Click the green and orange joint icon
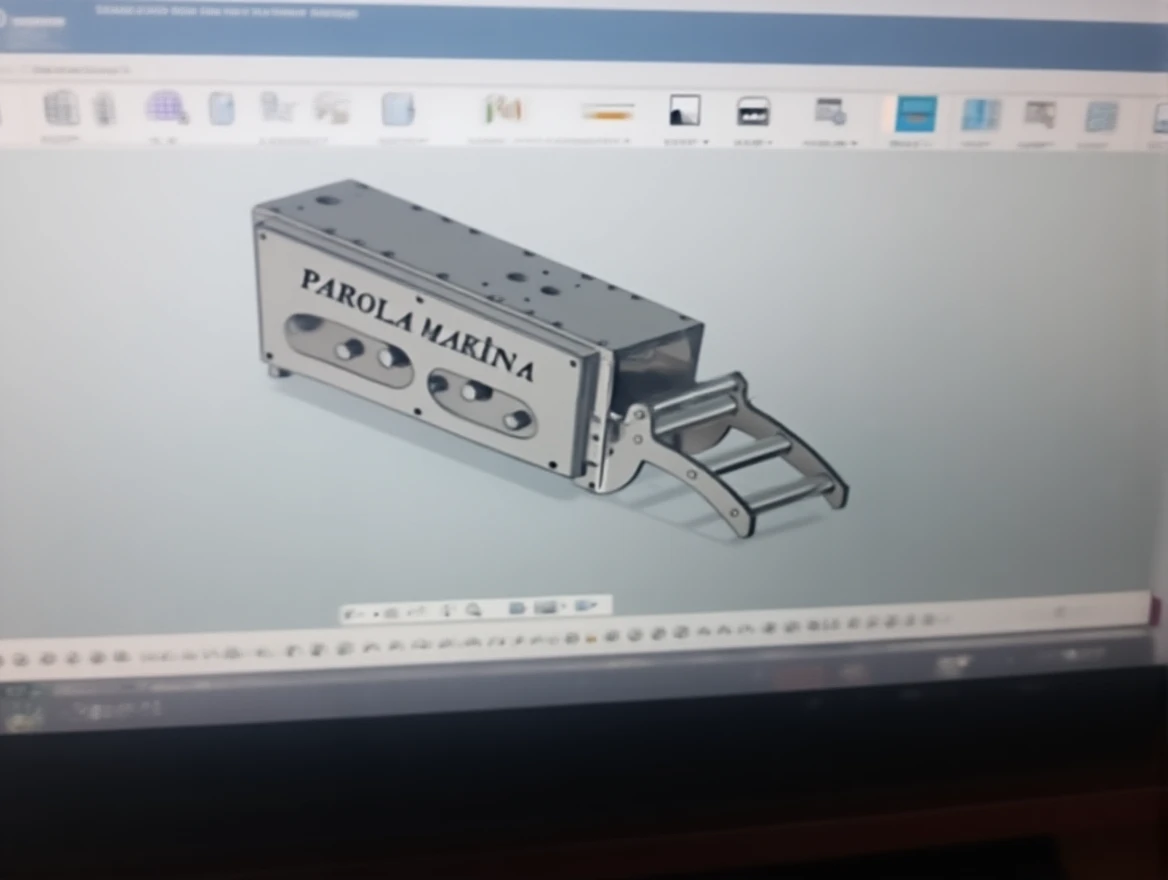This screenshot has width=1168, height=880. [x=503, y=108]
